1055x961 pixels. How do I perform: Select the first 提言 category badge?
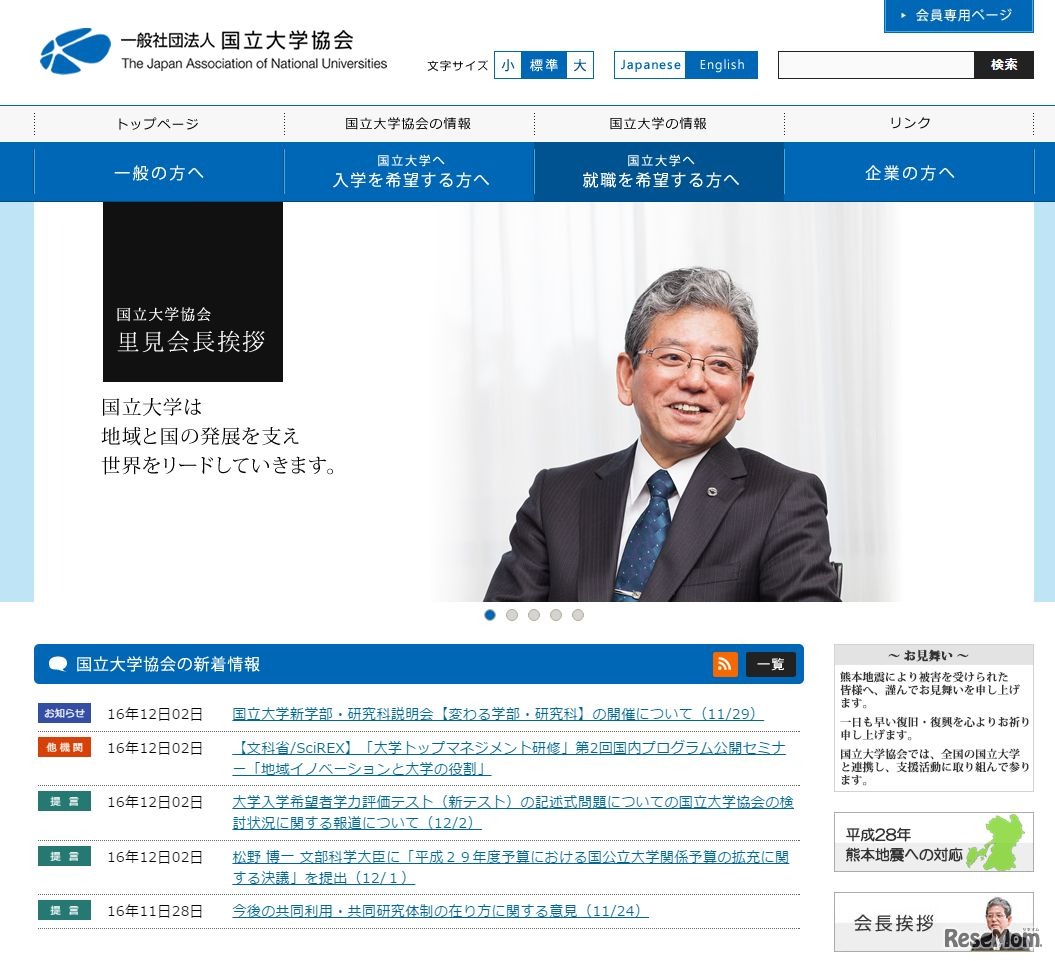point(64,801)
